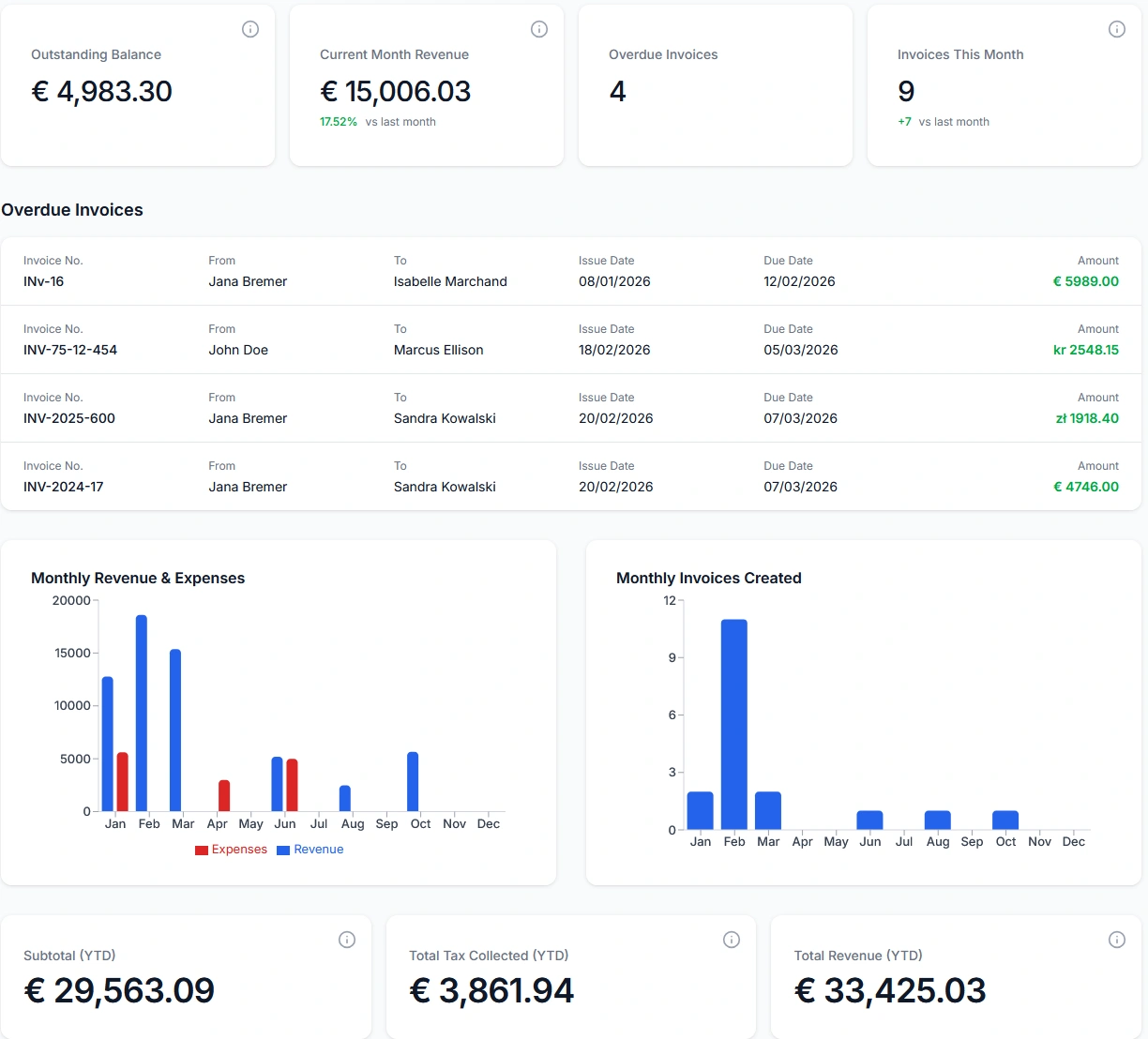Image resolution: width=1148 pixels, height=1039 pixels.
Task: Click the Subtotal (YTD) info icon
Action: point(347,939)
